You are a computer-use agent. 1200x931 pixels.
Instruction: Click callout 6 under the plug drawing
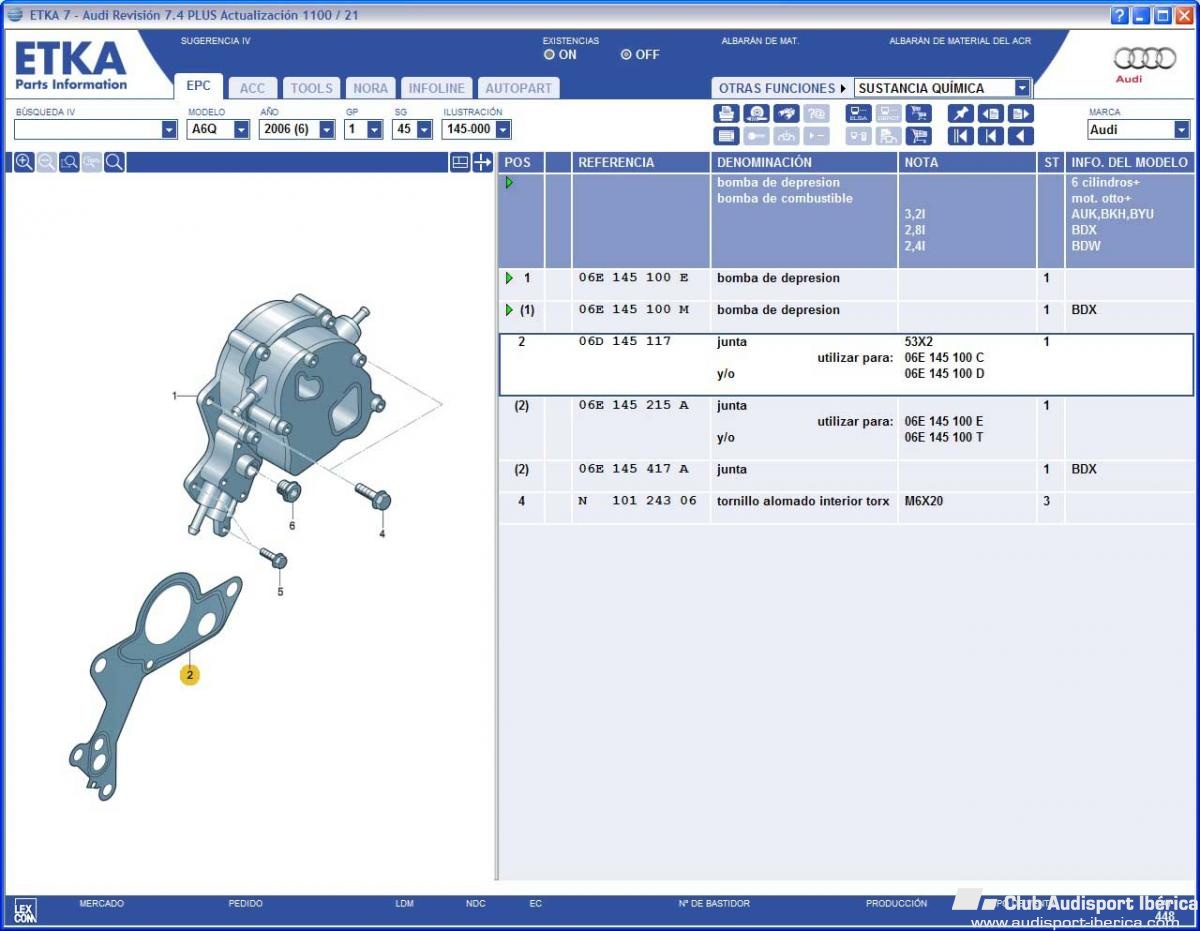pyautogui.click(x=292, y=525)
